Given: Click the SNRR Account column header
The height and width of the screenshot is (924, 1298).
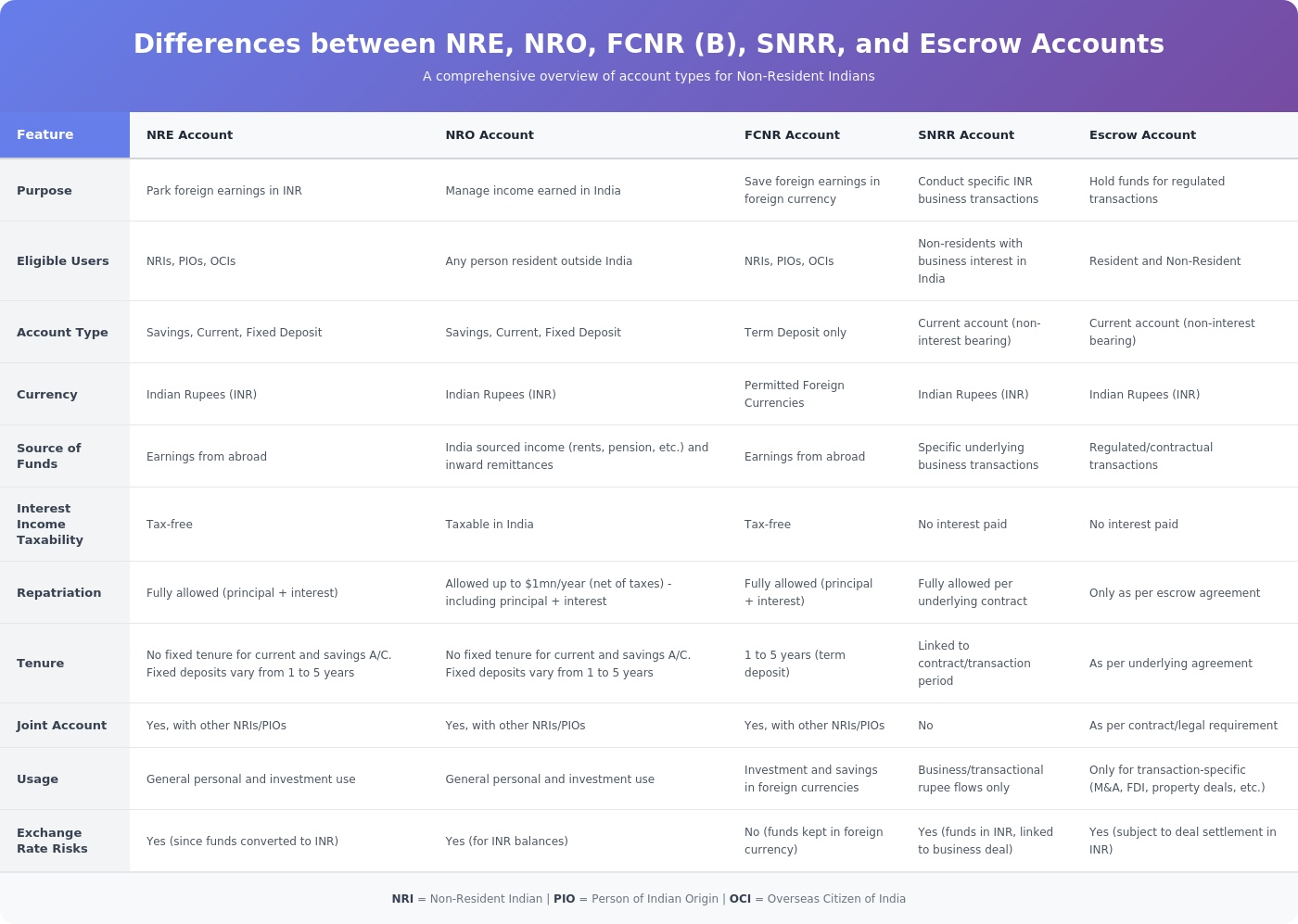Looking at the screenshot, I should click(966, 135).
